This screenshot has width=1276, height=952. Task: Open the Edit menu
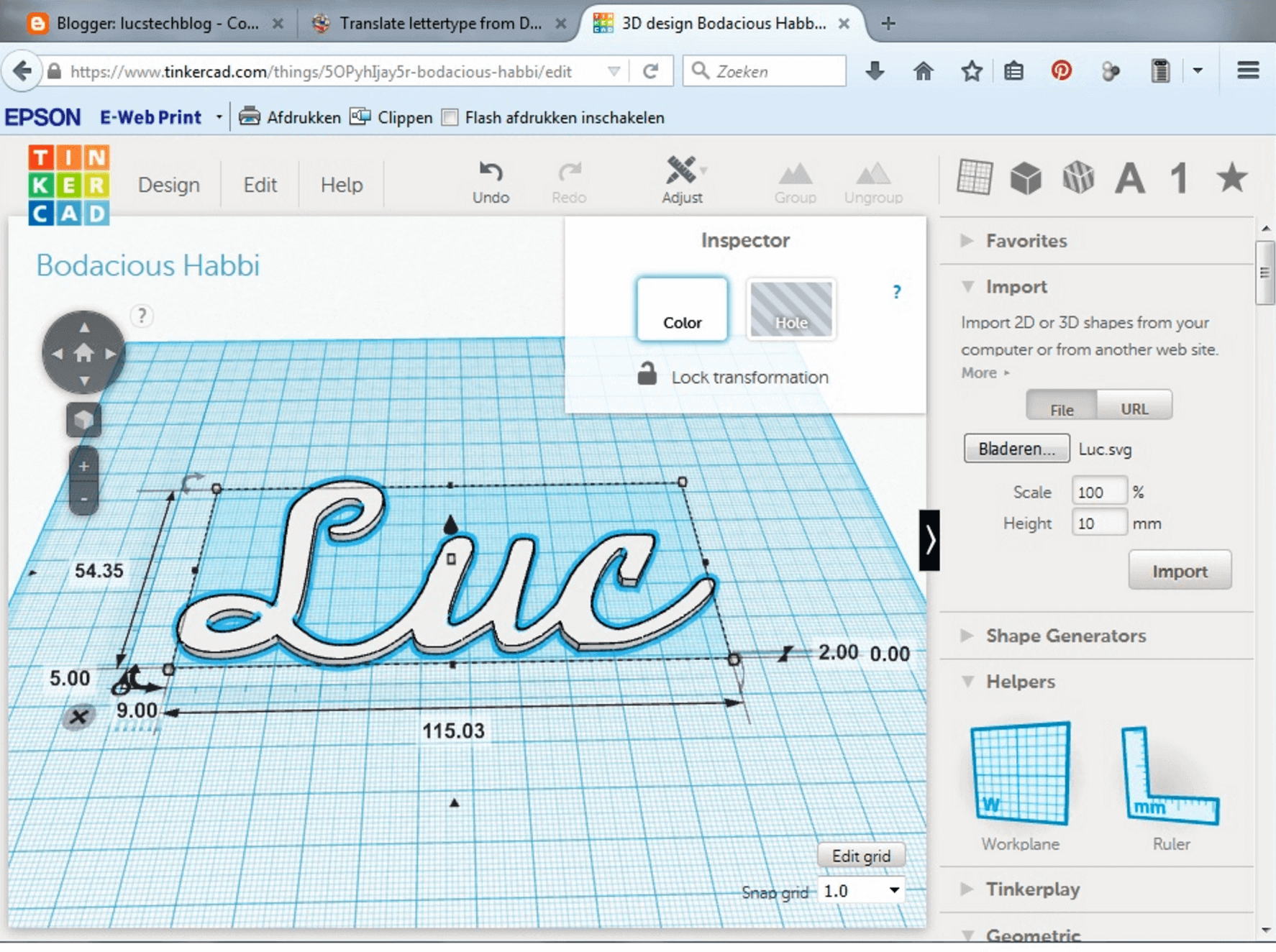(x=260, y=185)
